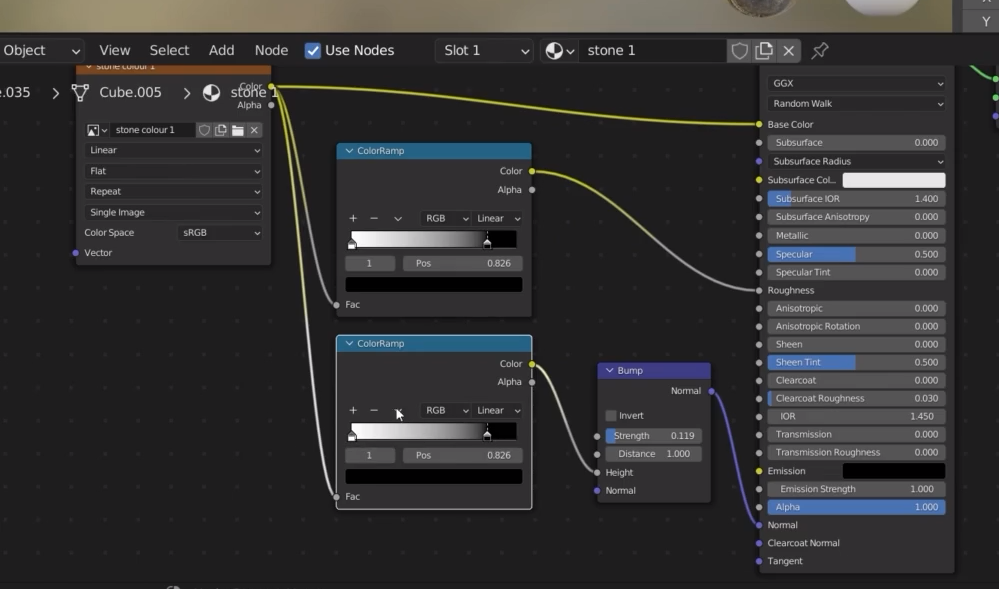Click the Height input socket on Bump node

(597, 472)
